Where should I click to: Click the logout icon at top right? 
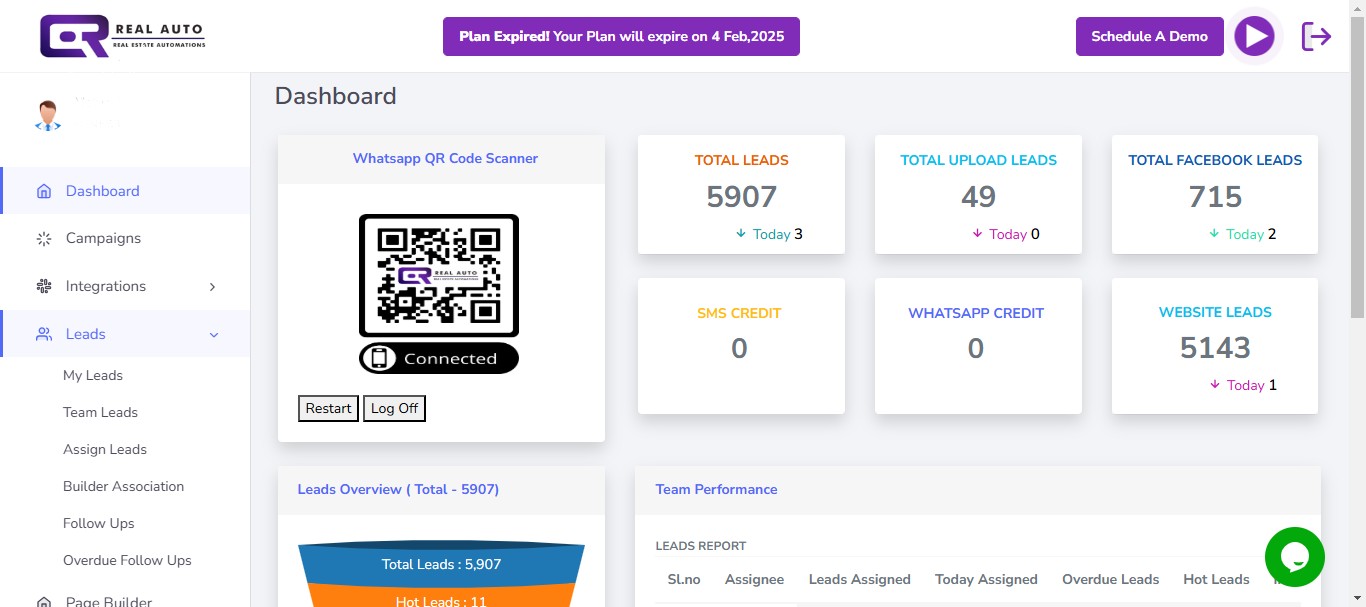click(1316, 37)
